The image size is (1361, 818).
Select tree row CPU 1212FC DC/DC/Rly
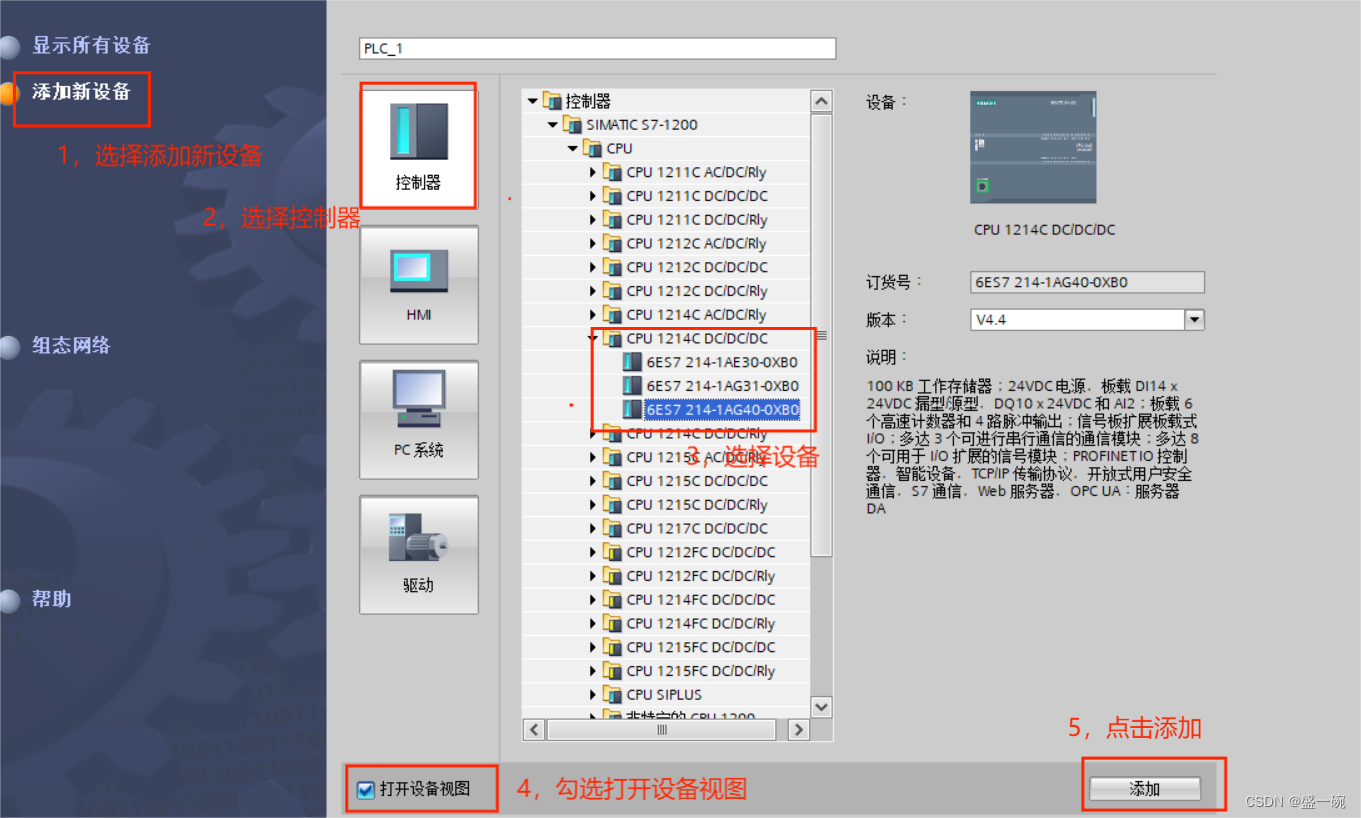tap(666, 576)
